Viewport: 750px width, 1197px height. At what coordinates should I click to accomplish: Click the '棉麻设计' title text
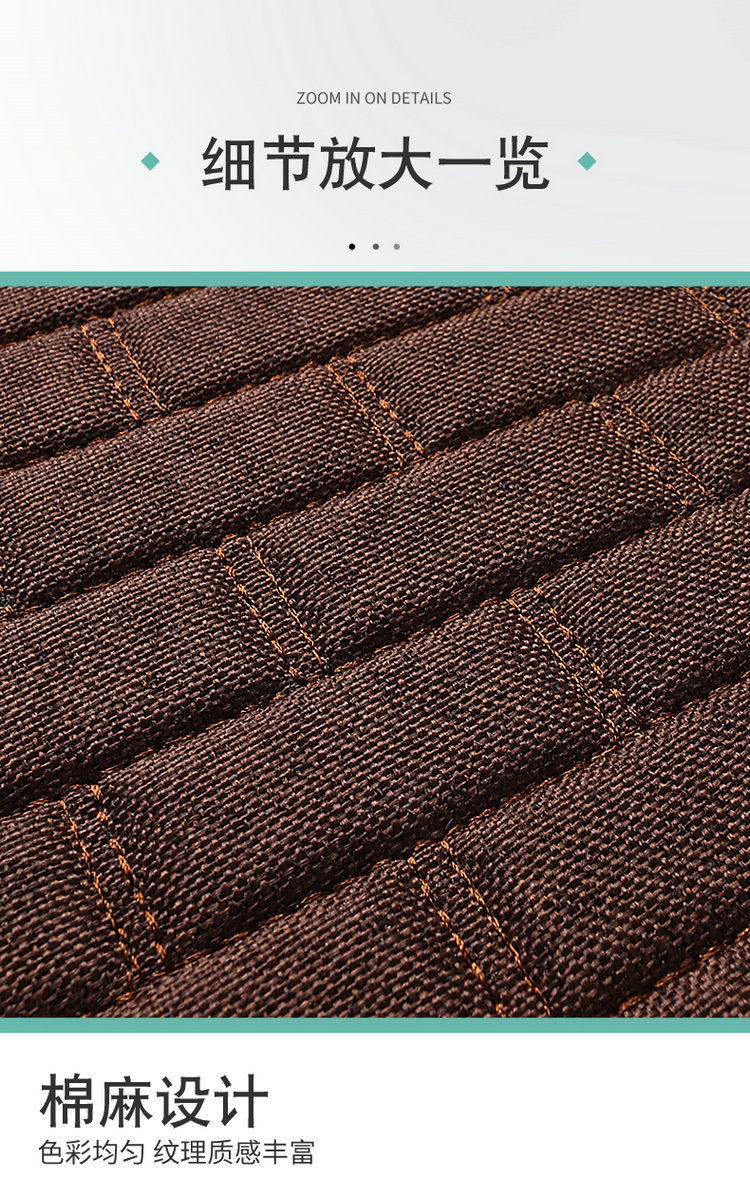click(x=154, y=1101)
